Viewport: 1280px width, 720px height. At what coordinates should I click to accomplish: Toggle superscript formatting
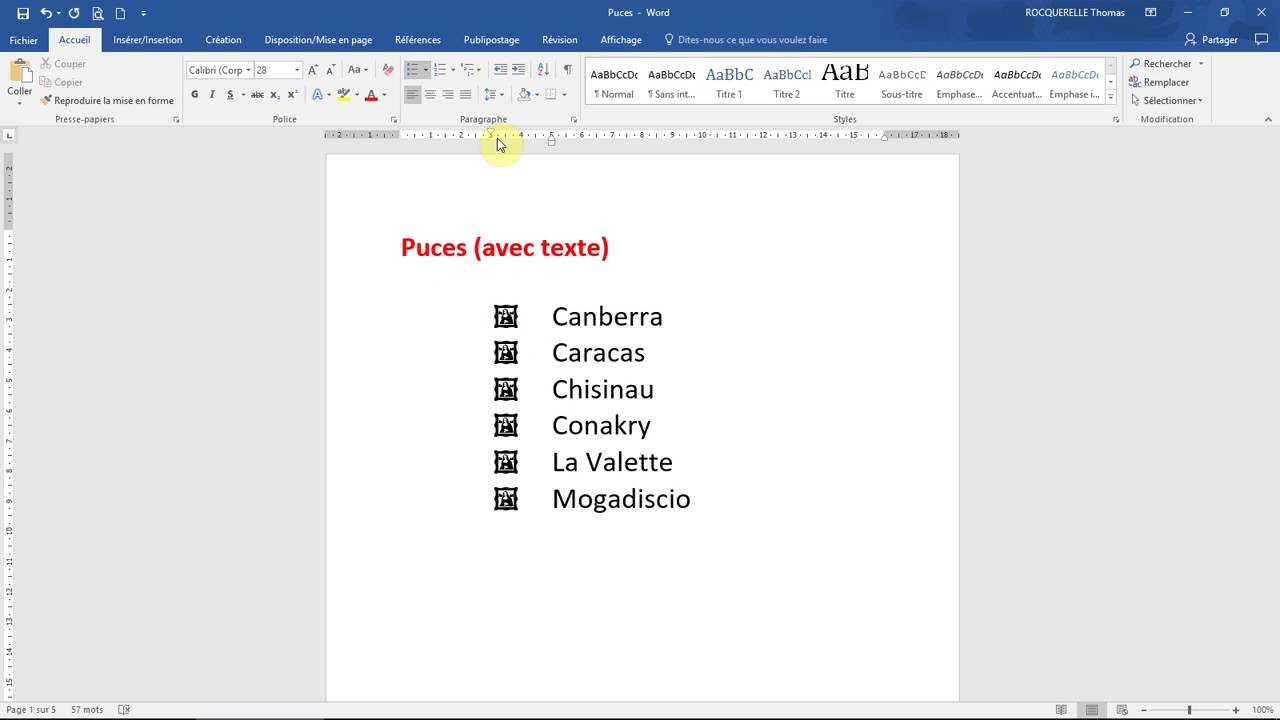[x=292, y=95]
